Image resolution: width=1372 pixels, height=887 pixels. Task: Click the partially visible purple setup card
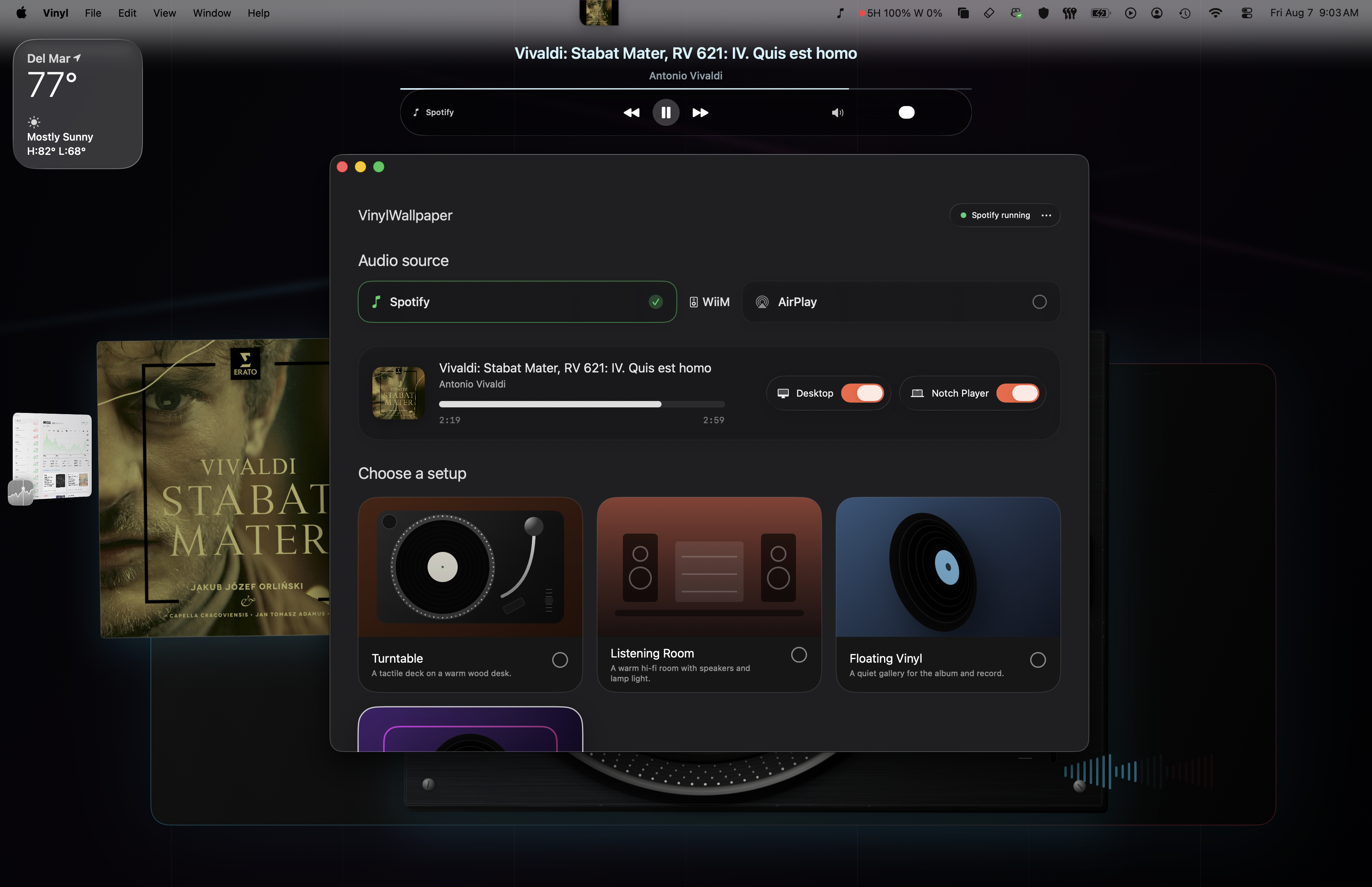pyautogui.click(x=470, y=729)
